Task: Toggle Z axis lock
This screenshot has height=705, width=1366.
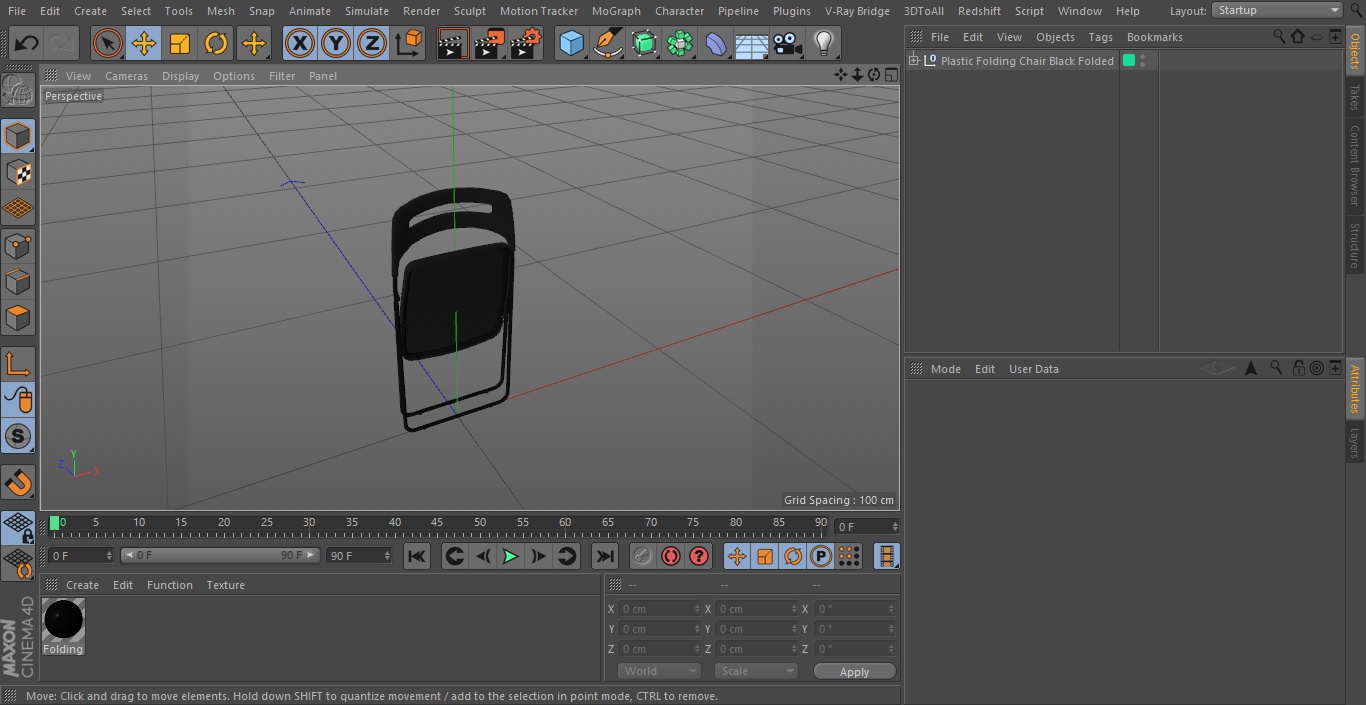Action: 372,44
